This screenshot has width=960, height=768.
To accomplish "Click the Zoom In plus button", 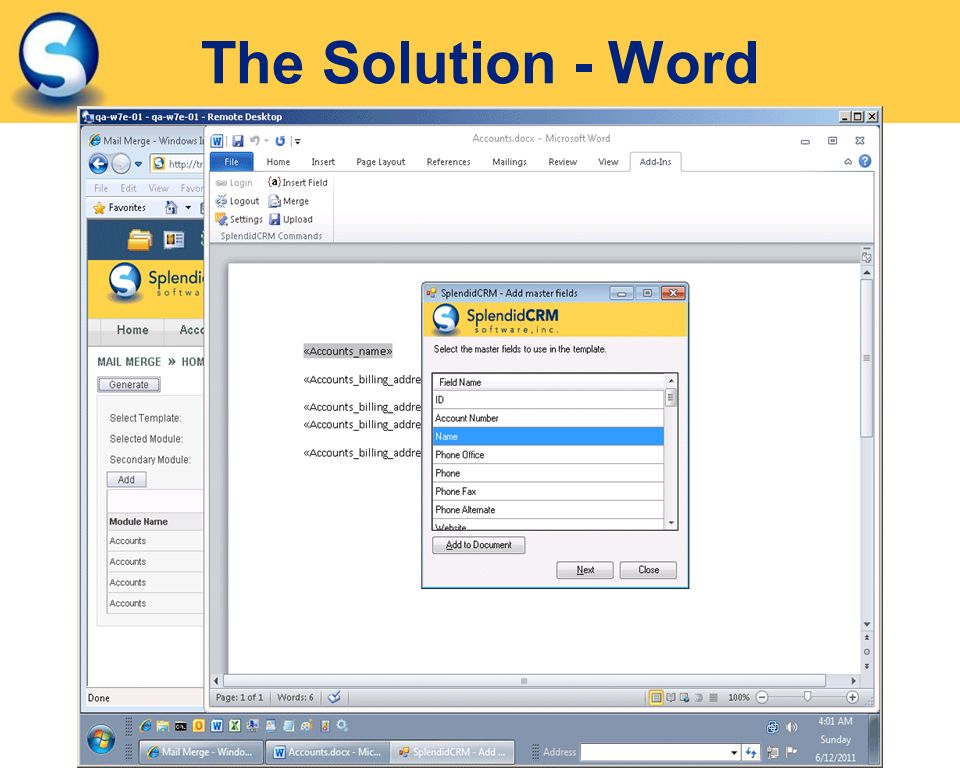I will click(x=852, y=697).
